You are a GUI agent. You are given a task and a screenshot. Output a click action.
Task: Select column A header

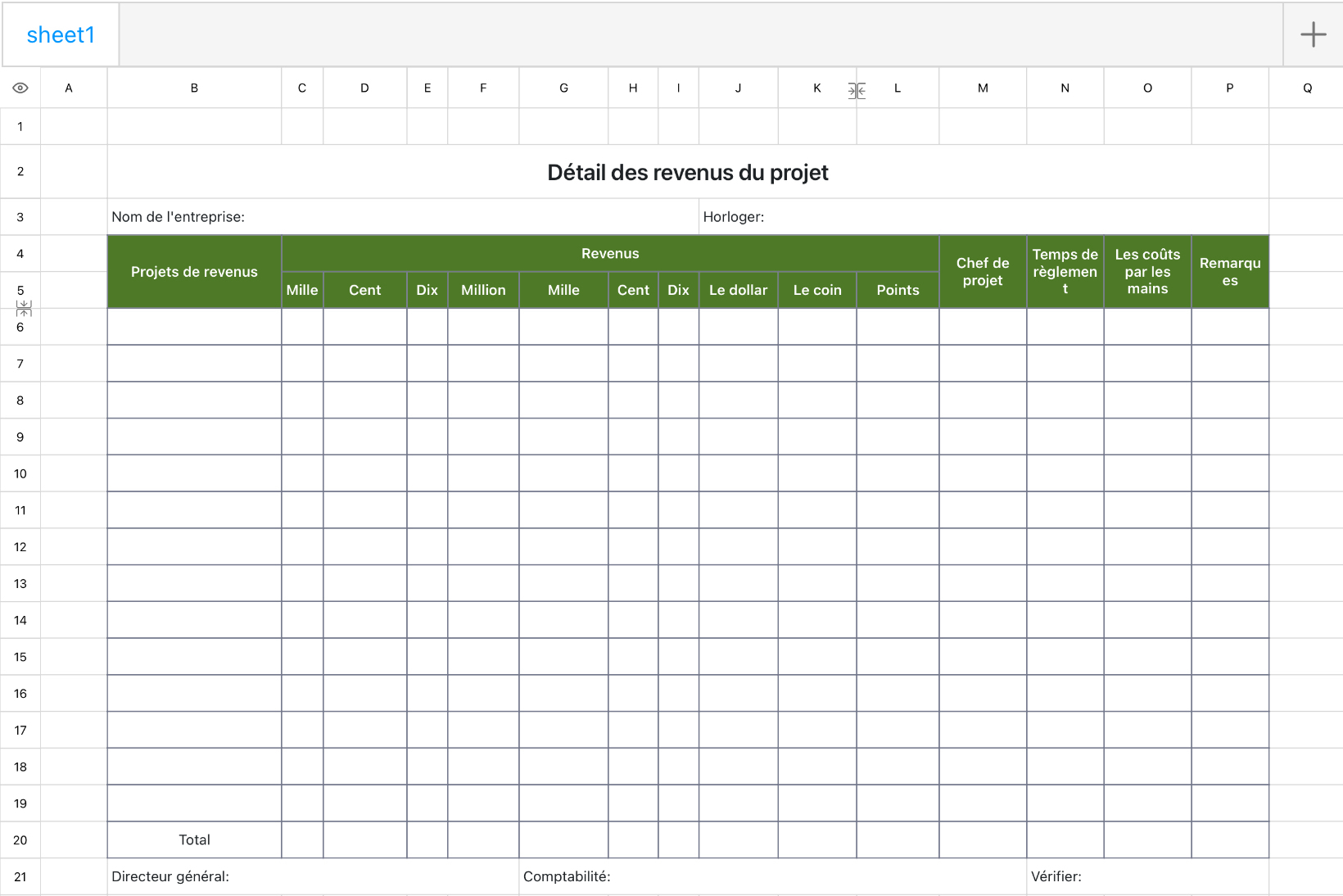tap(69, 88)
